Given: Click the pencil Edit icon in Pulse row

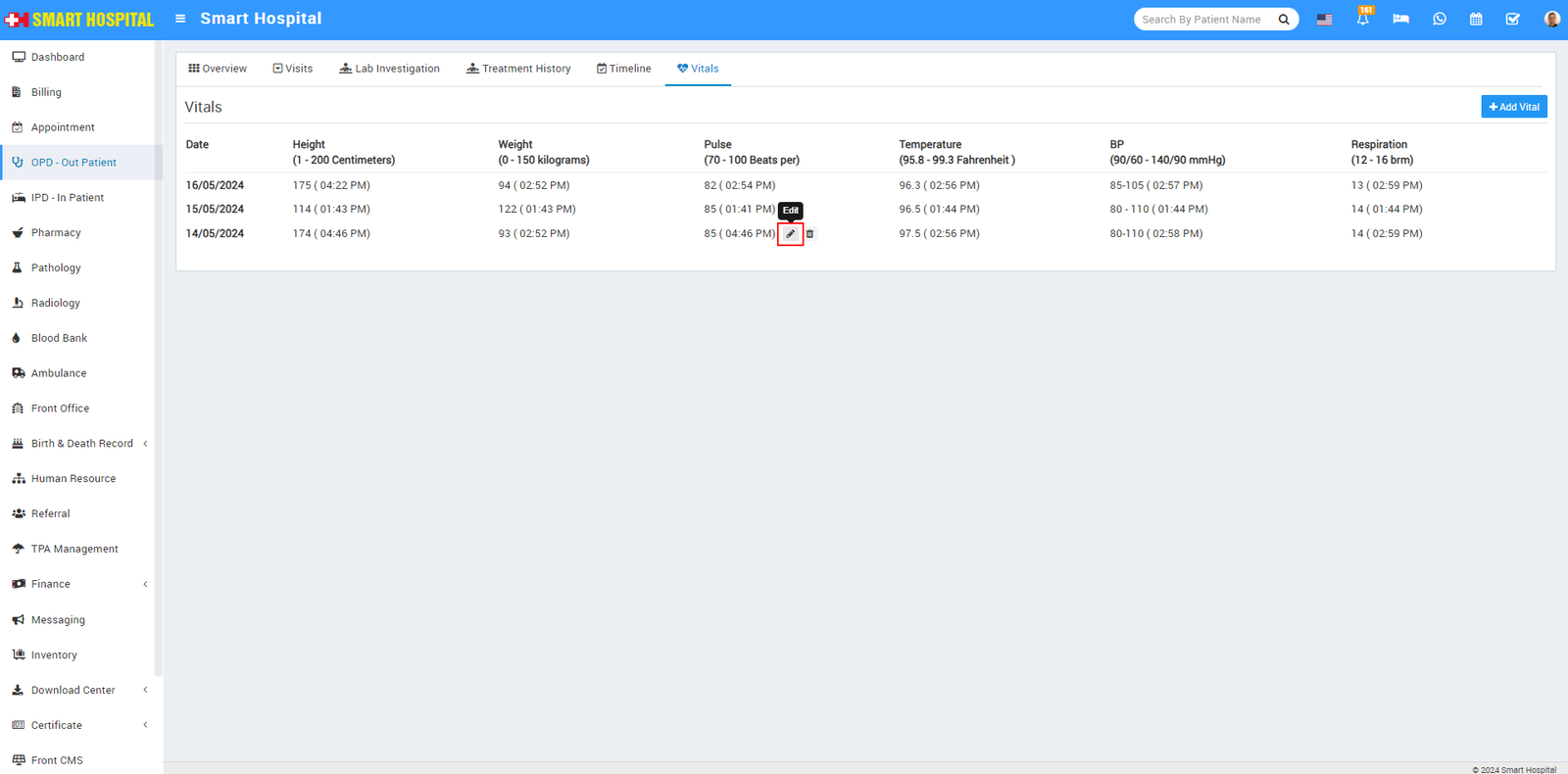Looking at the screenshot, I should tap(790, 234).
